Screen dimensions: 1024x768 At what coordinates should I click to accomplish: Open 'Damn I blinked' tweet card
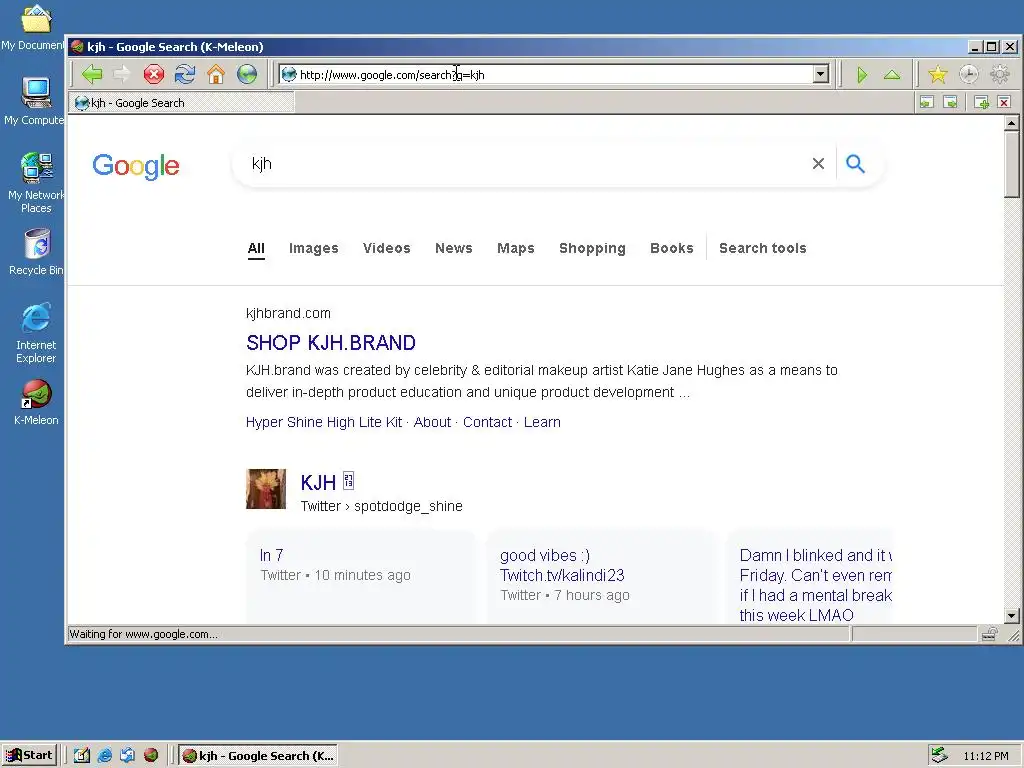810,576
